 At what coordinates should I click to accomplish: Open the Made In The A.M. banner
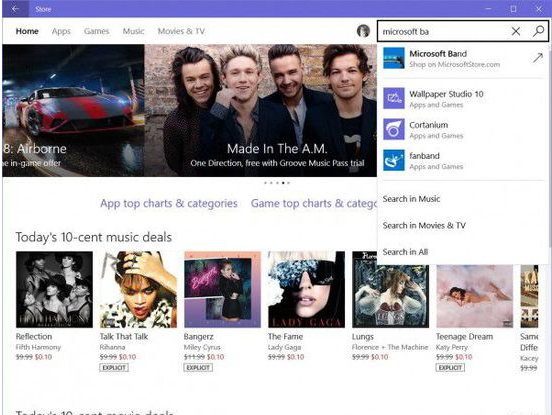click(261, 110)
